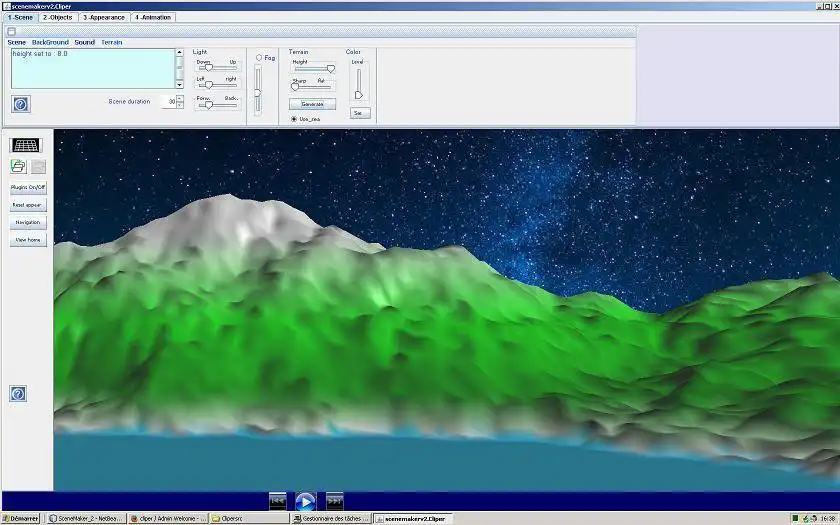Click the play button below the viewport

[x=305, y=502]
